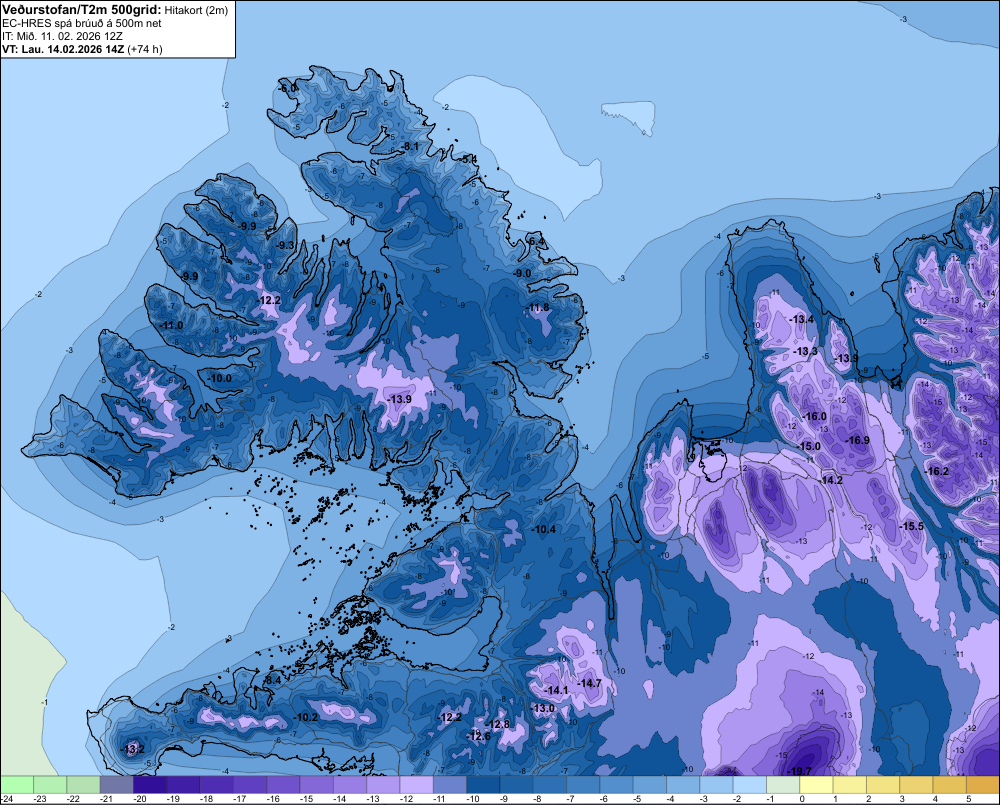Click the -14.1 temperature label
The height and width of the screenshot is (805, 1000).
tap(556, 690)
